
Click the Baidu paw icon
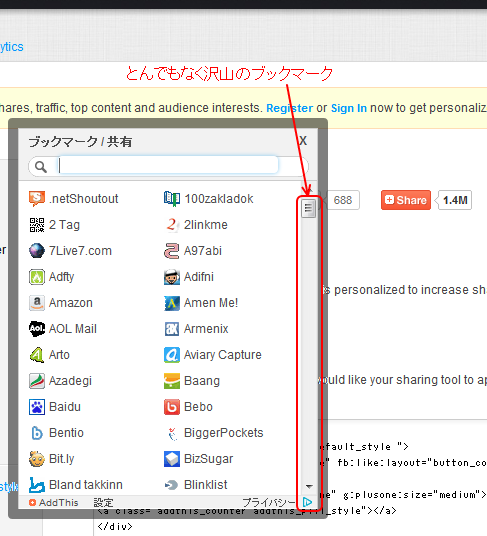[37, 407]
